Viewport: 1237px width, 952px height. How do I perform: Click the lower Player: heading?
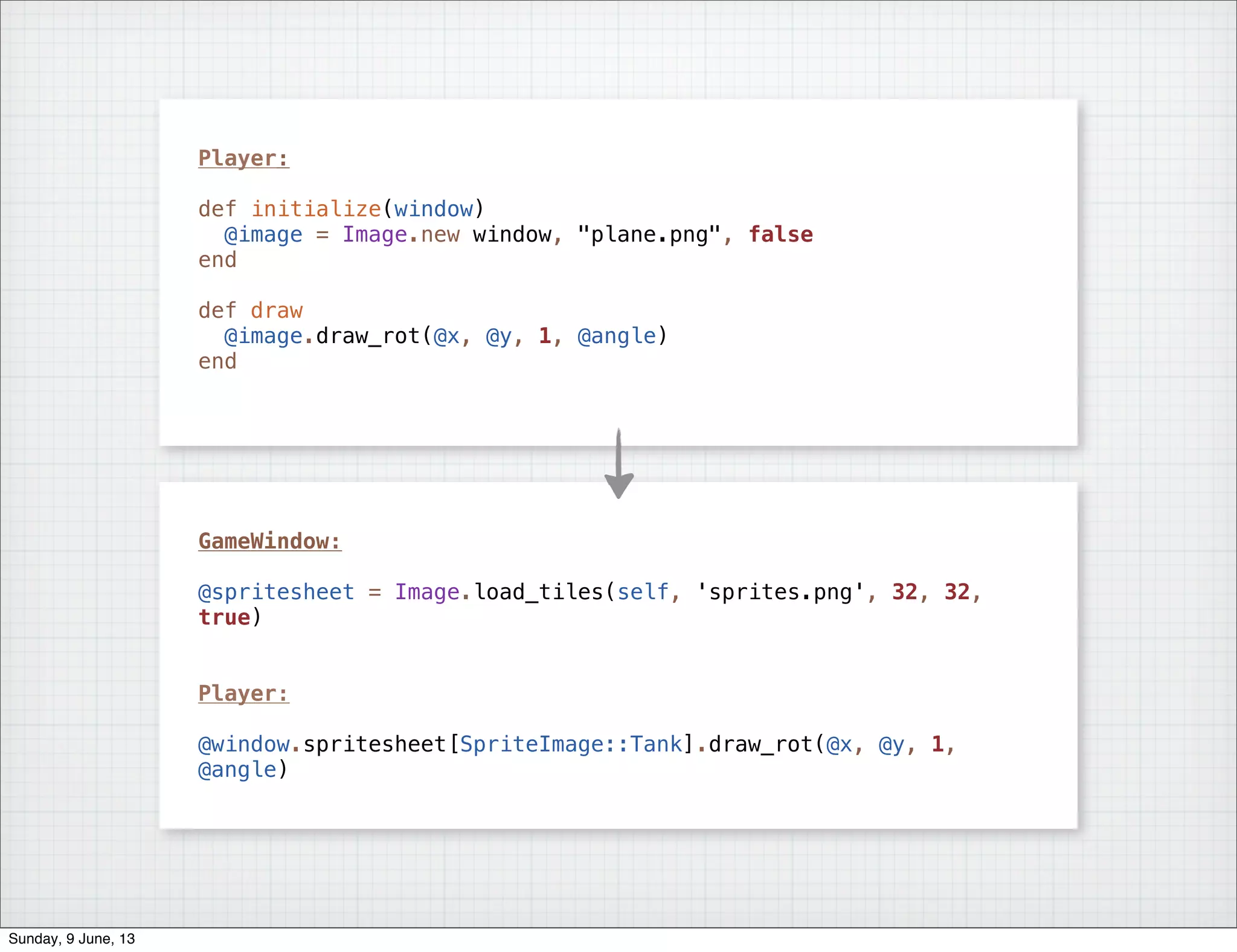coord(243,693)
